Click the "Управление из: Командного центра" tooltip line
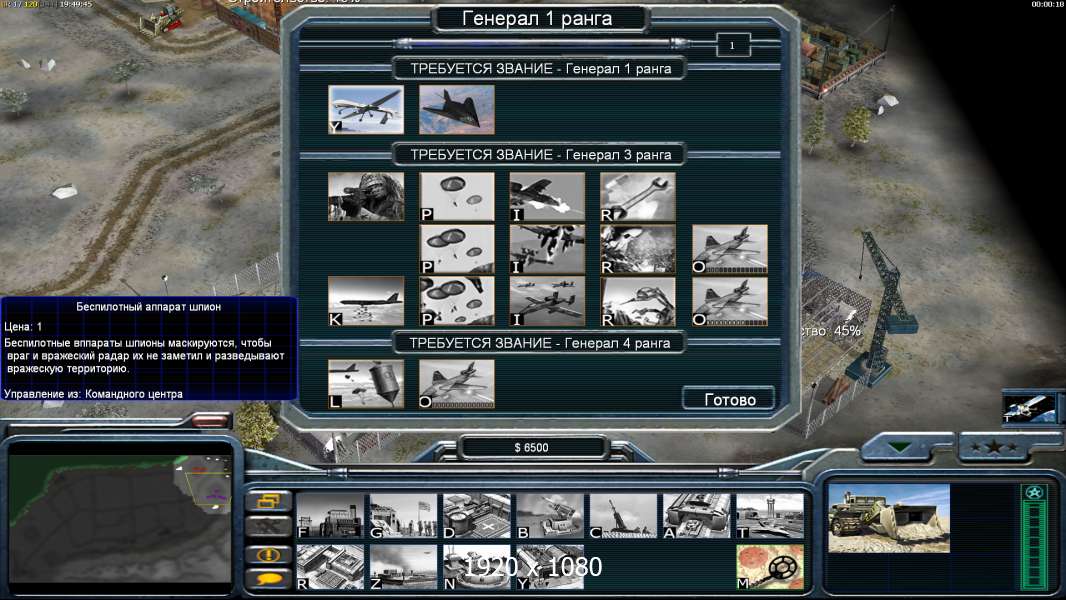The width and height of the screenshot is (1066, 600). 93,393
